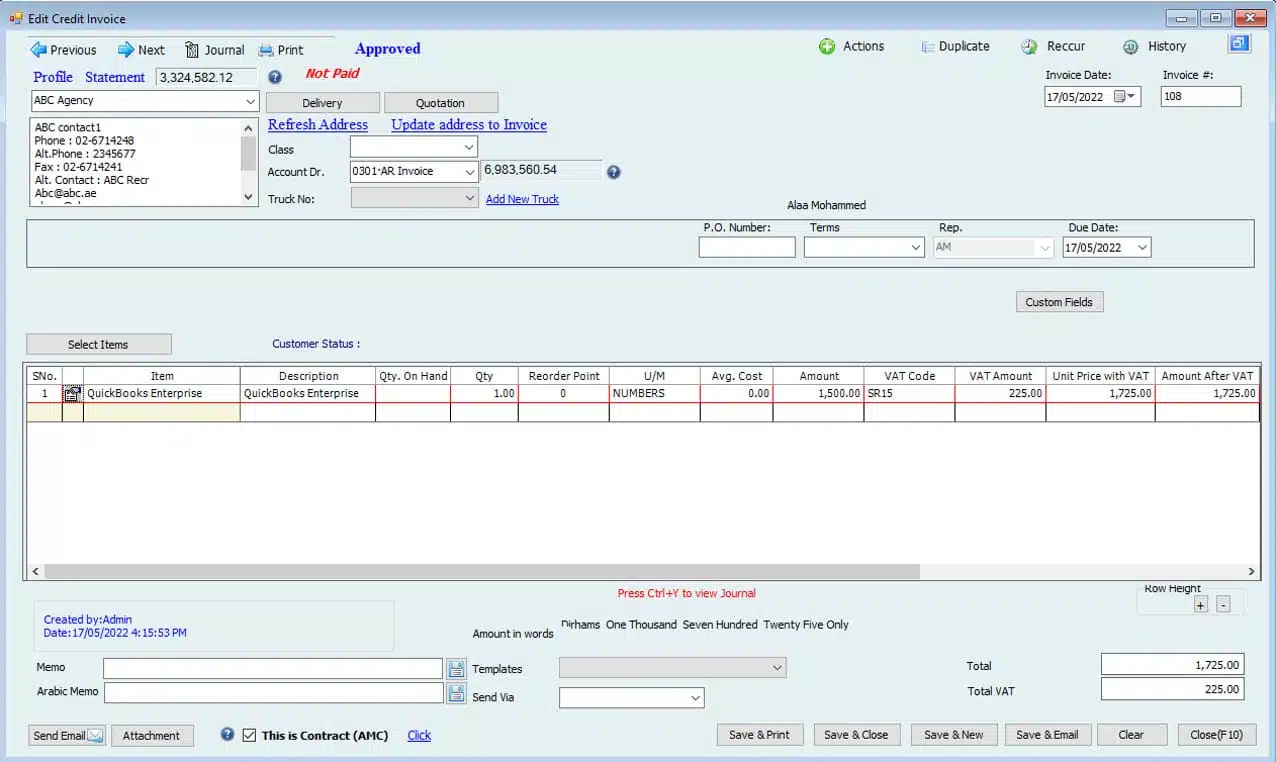Click the Add New Truck link

pos(522,199)
